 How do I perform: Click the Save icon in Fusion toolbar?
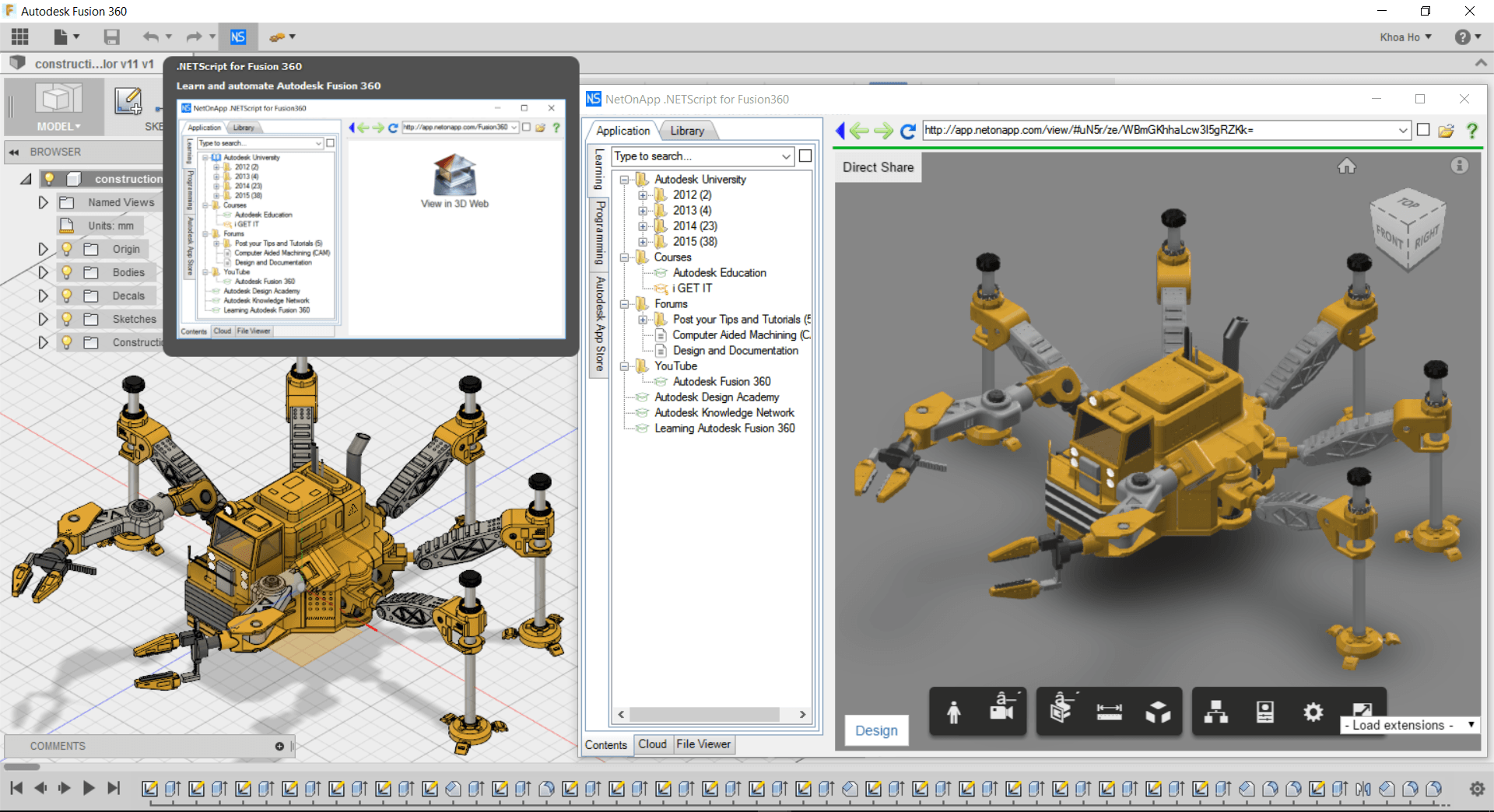click(x=112, y=37)
